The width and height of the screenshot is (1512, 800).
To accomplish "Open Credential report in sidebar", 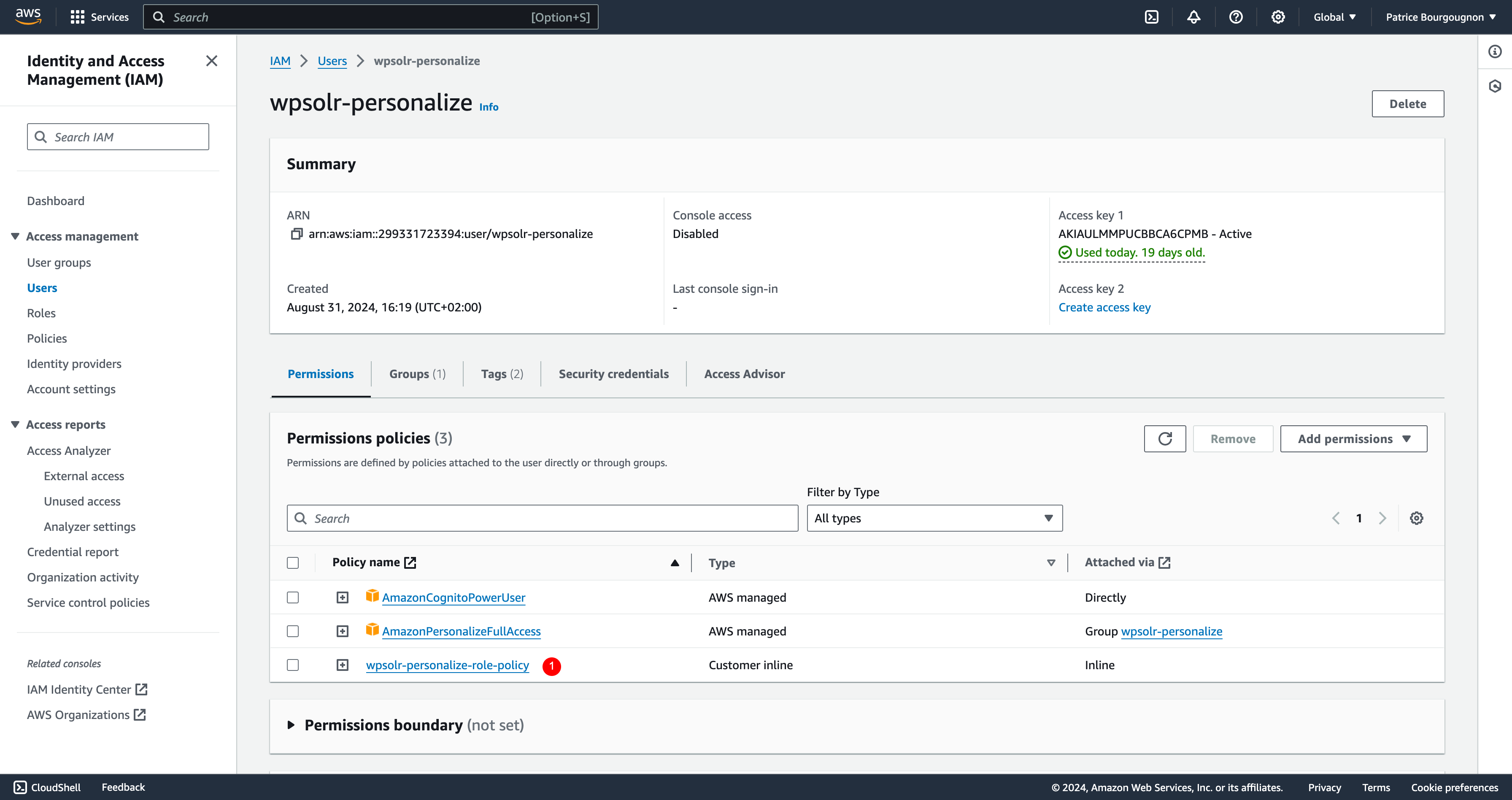I will pyautogui.click(x=73, y=552).
